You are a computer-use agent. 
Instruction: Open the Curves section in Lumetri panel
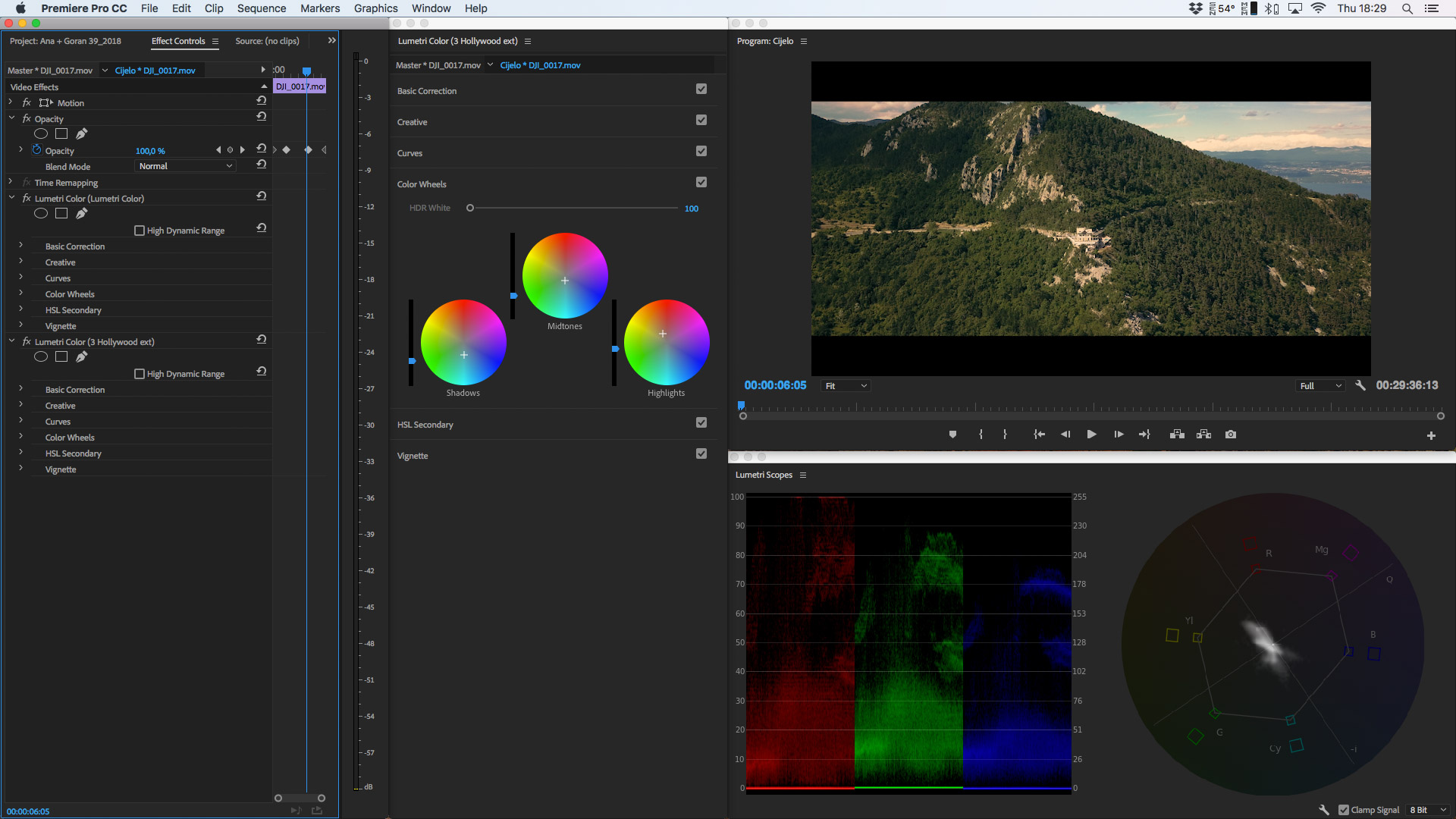point(409,153)
